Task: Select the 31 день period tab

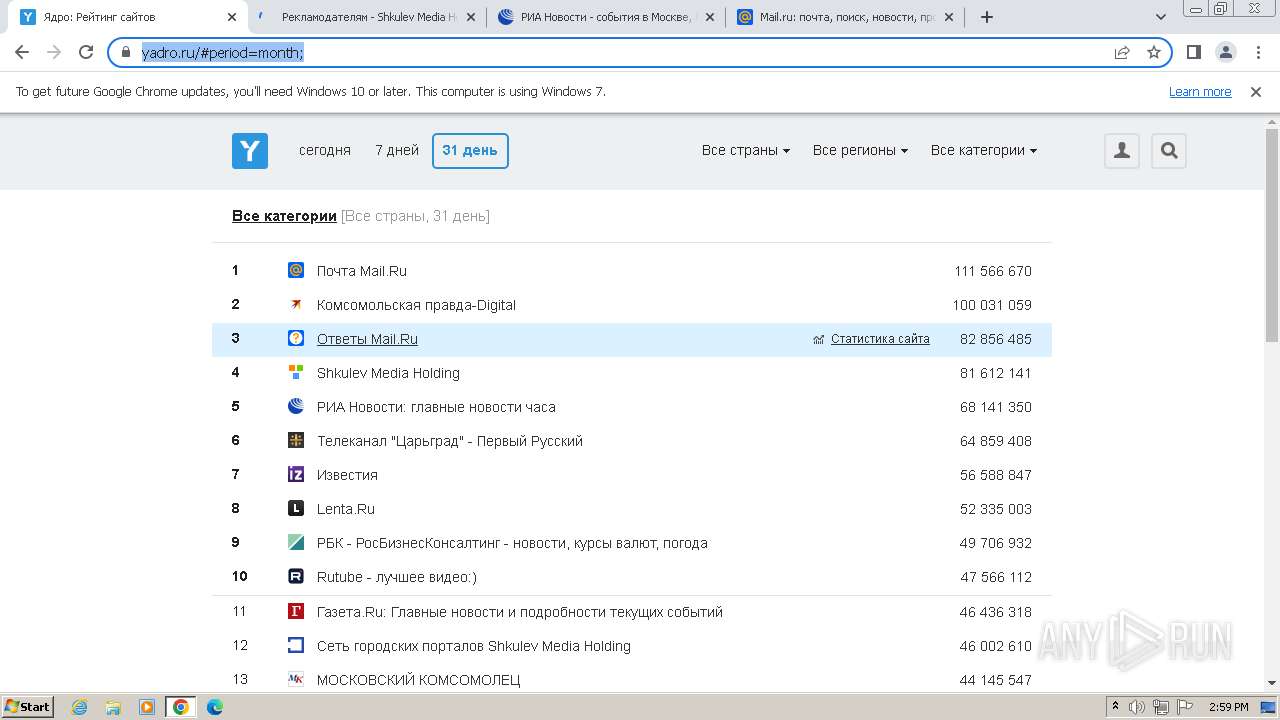Action: click(470, 150)
